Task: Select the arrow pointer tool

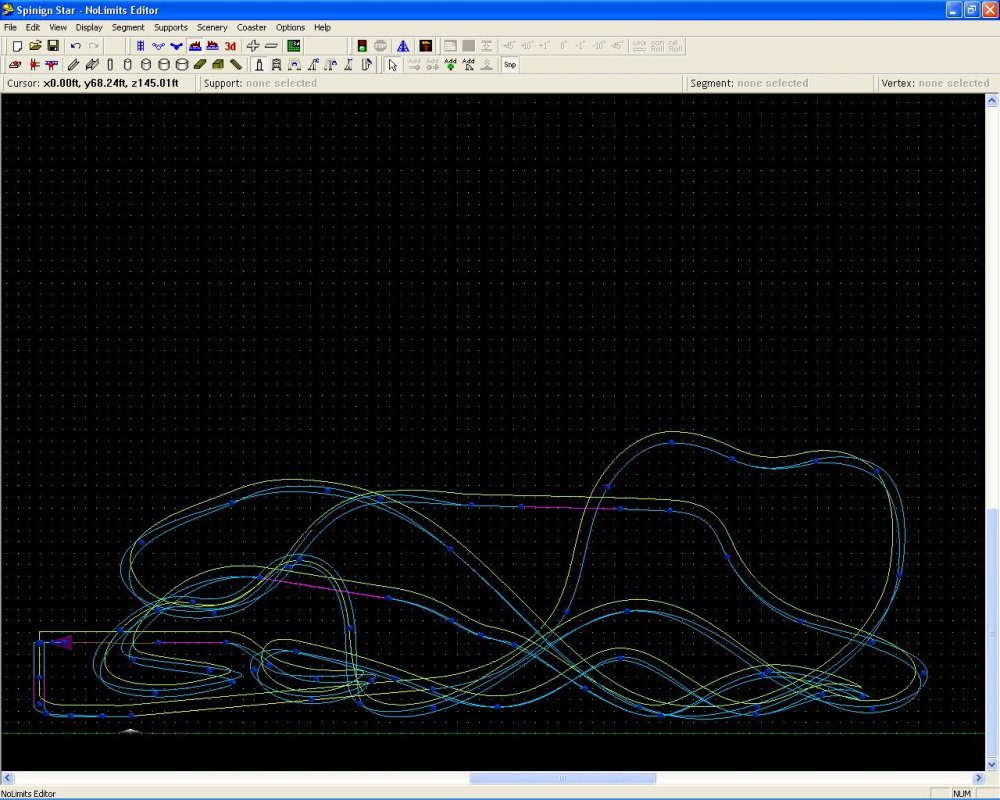Action: 392,65
